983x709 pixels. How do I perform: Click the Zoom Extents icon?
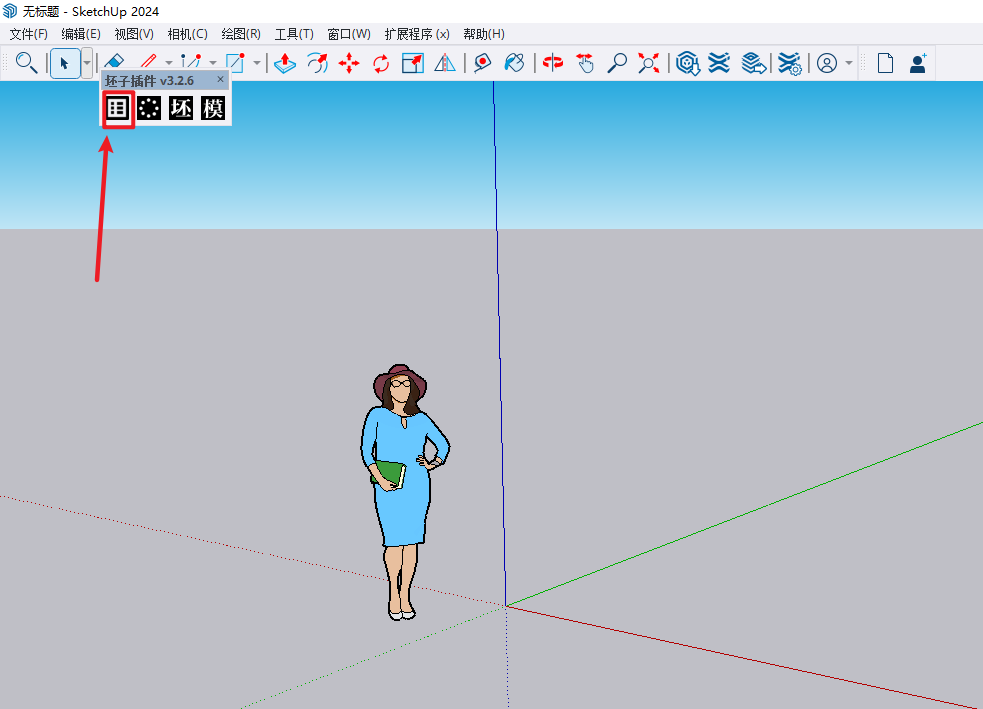click(x=650, y=63)
